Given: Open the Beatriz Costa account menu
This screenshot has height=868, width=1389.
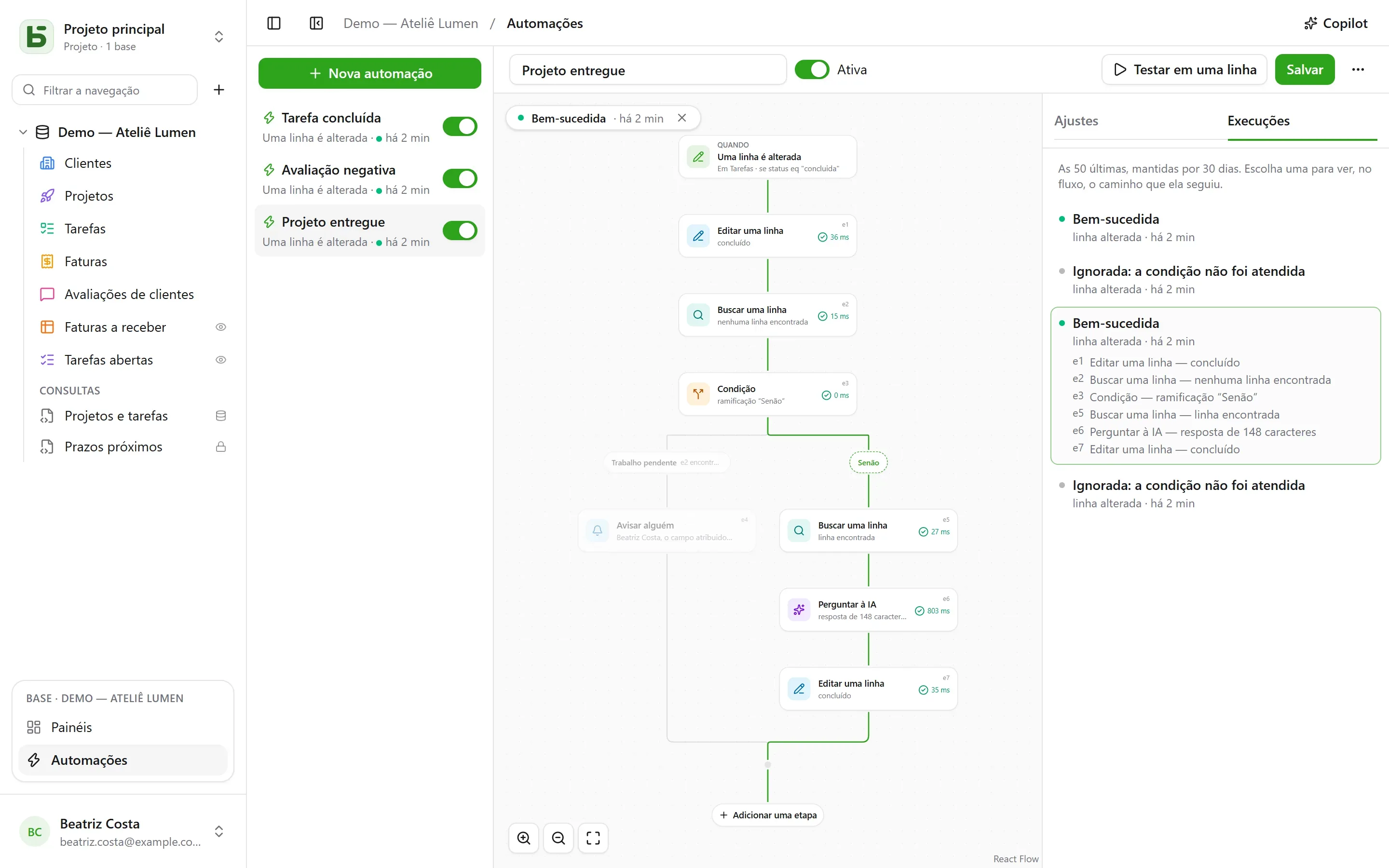Looking at the screenshot, I should click(123, 831).
